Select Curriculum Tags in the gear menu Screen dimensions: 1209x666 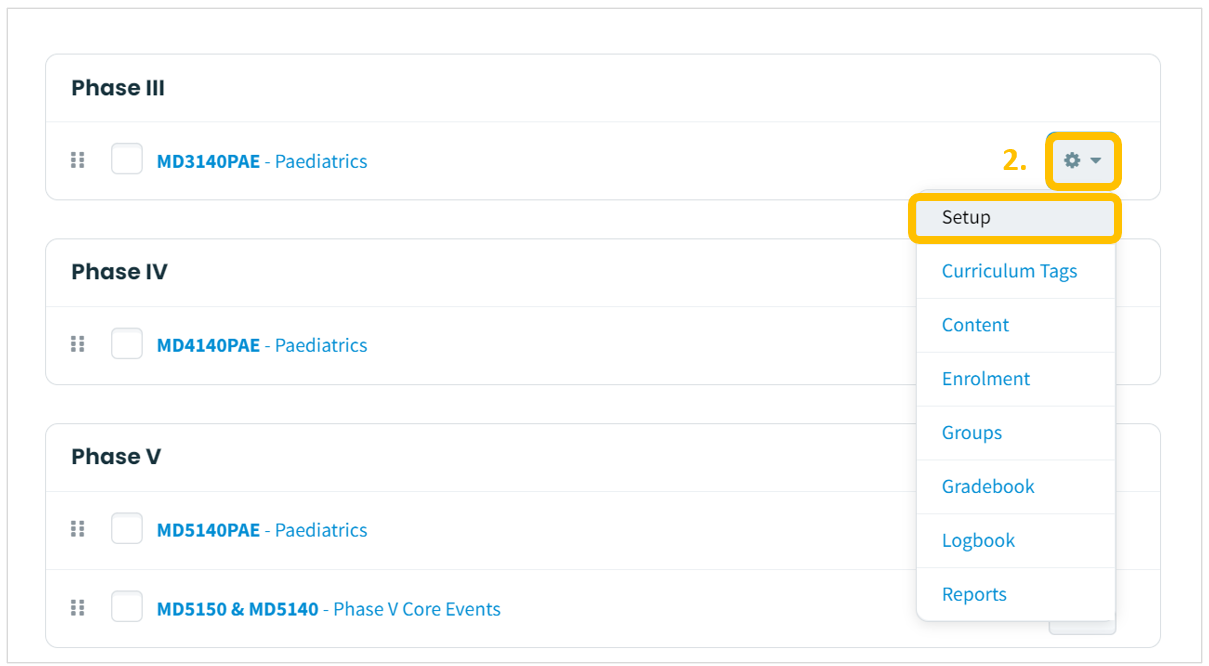pos(1015,271)
